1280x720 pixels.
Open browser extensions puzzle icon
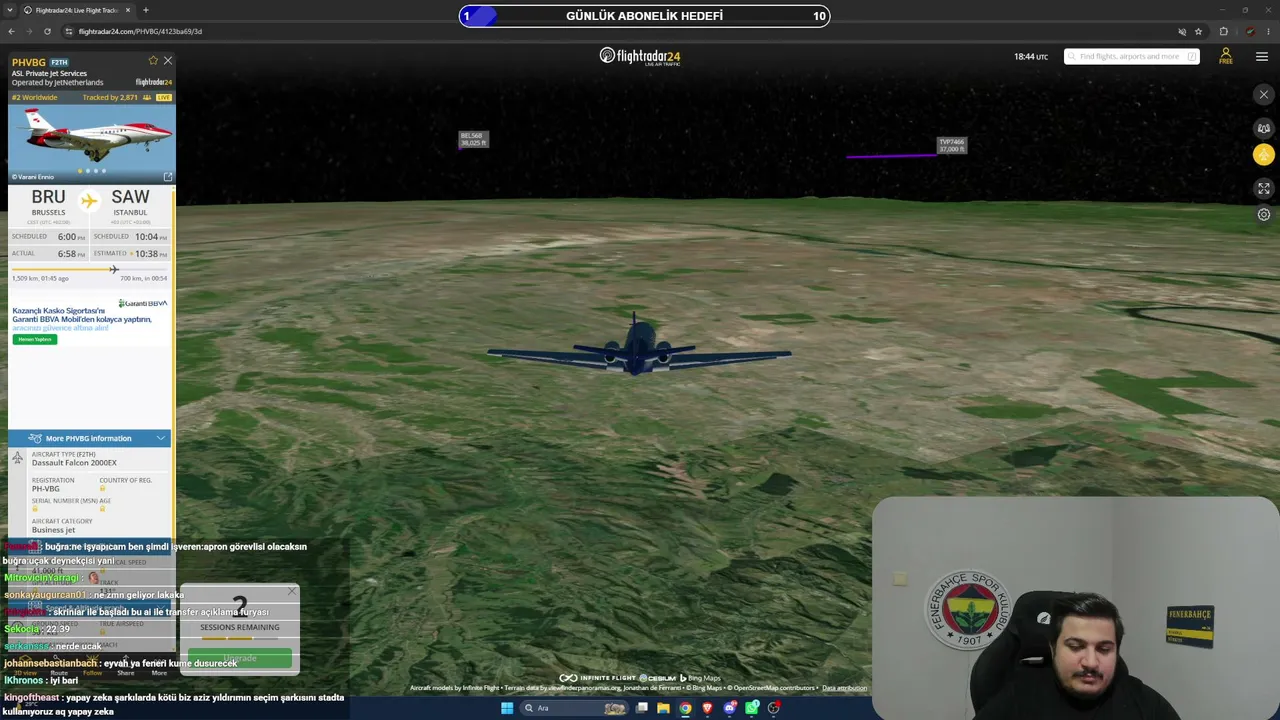click(x=1223, y=31)
